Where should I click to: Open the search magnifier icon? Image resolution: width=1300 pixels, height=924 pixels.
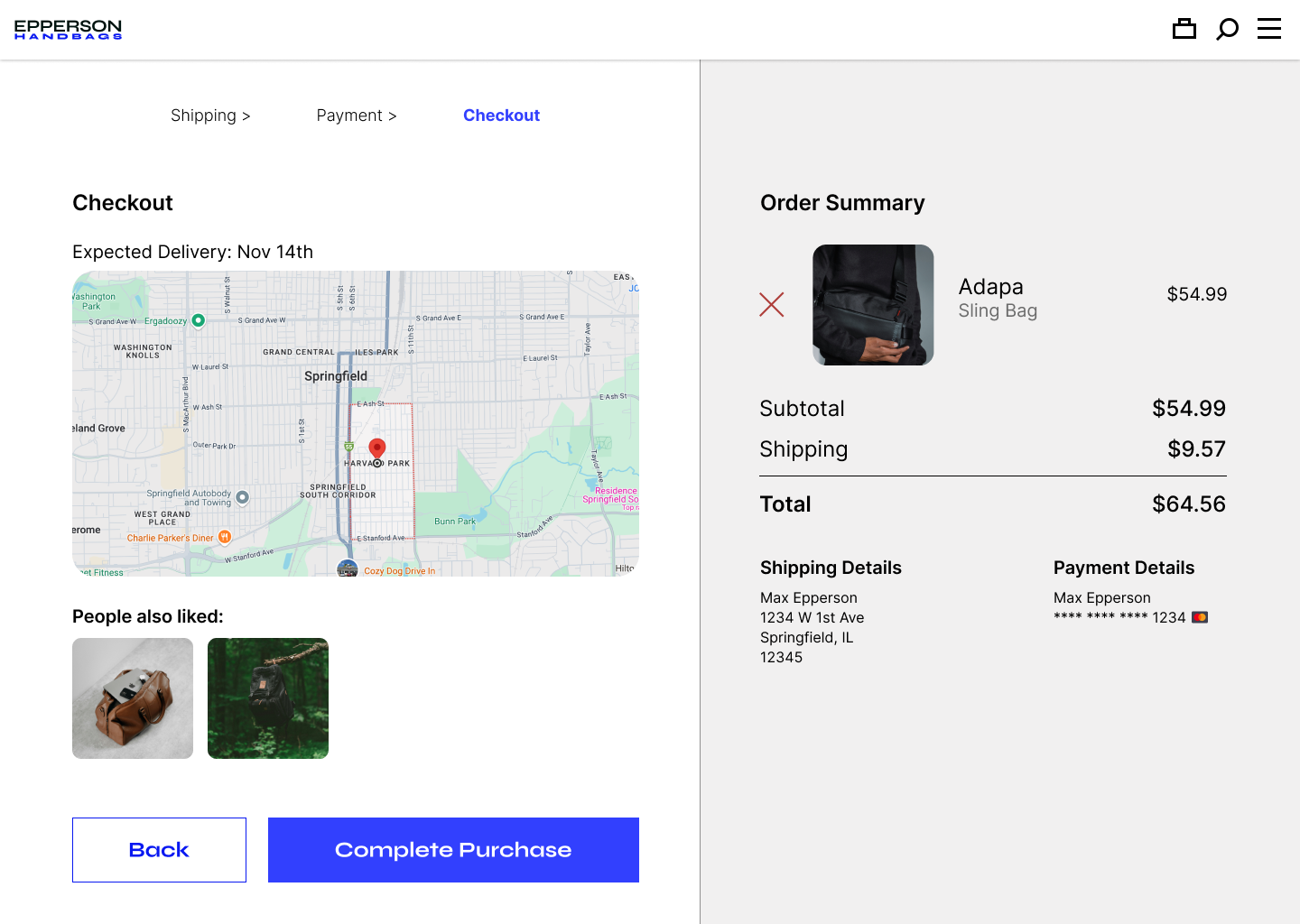point(1227,29)
